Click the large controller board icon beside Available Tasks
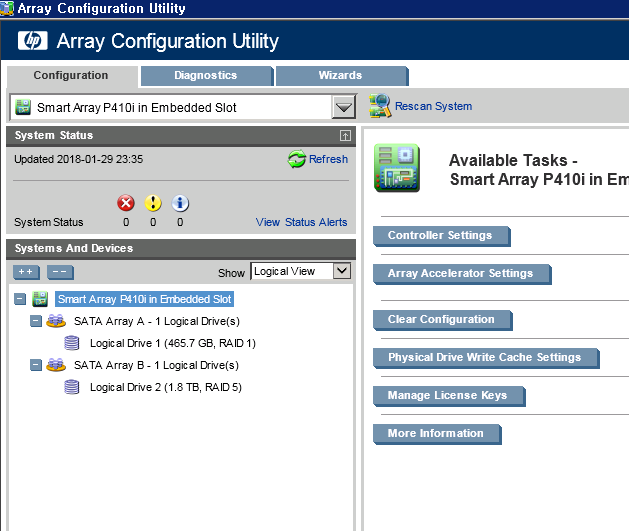Screen dimensions: 629x531 click(397, 168)
